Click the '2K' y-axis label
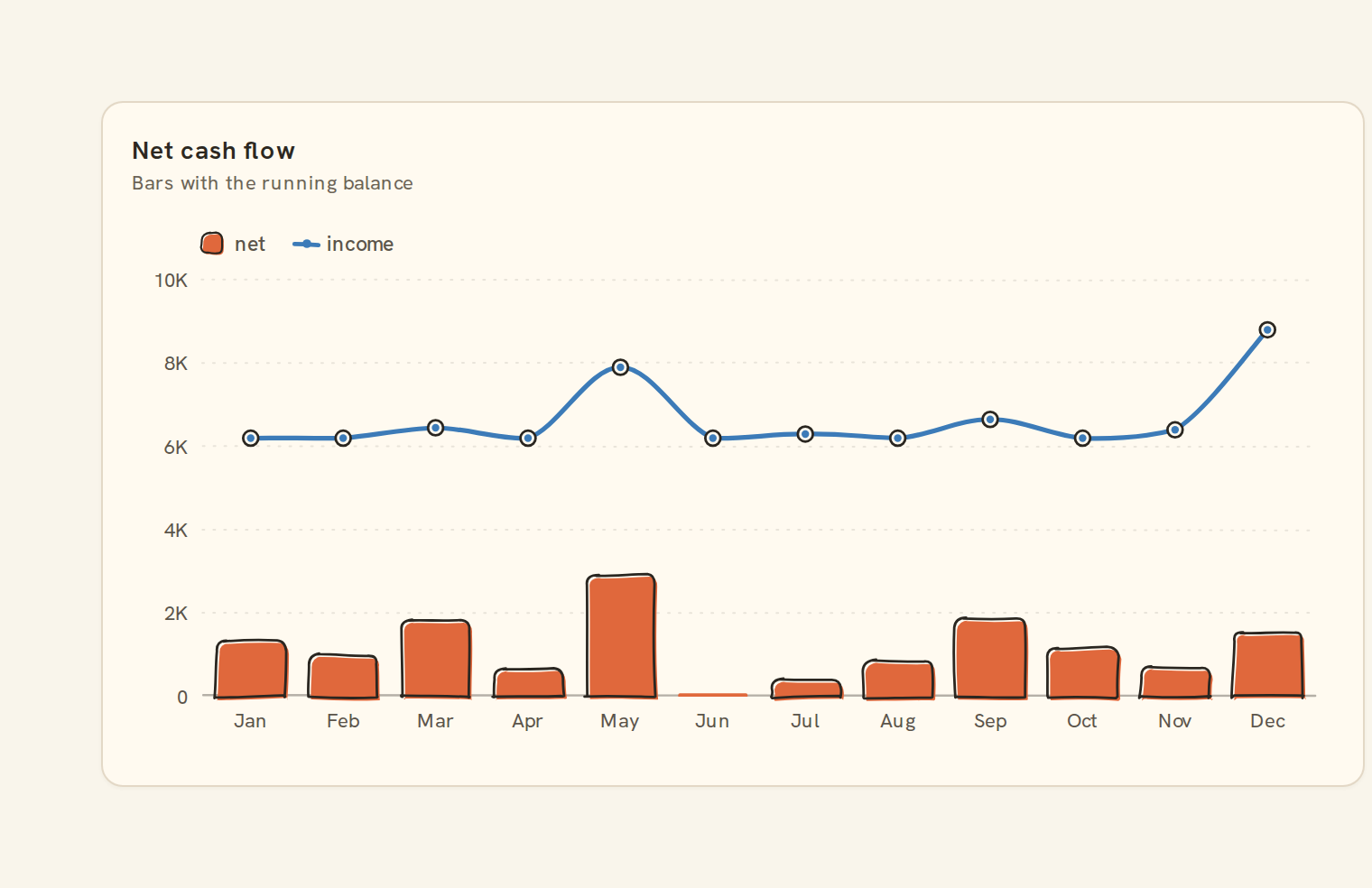 pyautogui.click(x=176, y=614)
